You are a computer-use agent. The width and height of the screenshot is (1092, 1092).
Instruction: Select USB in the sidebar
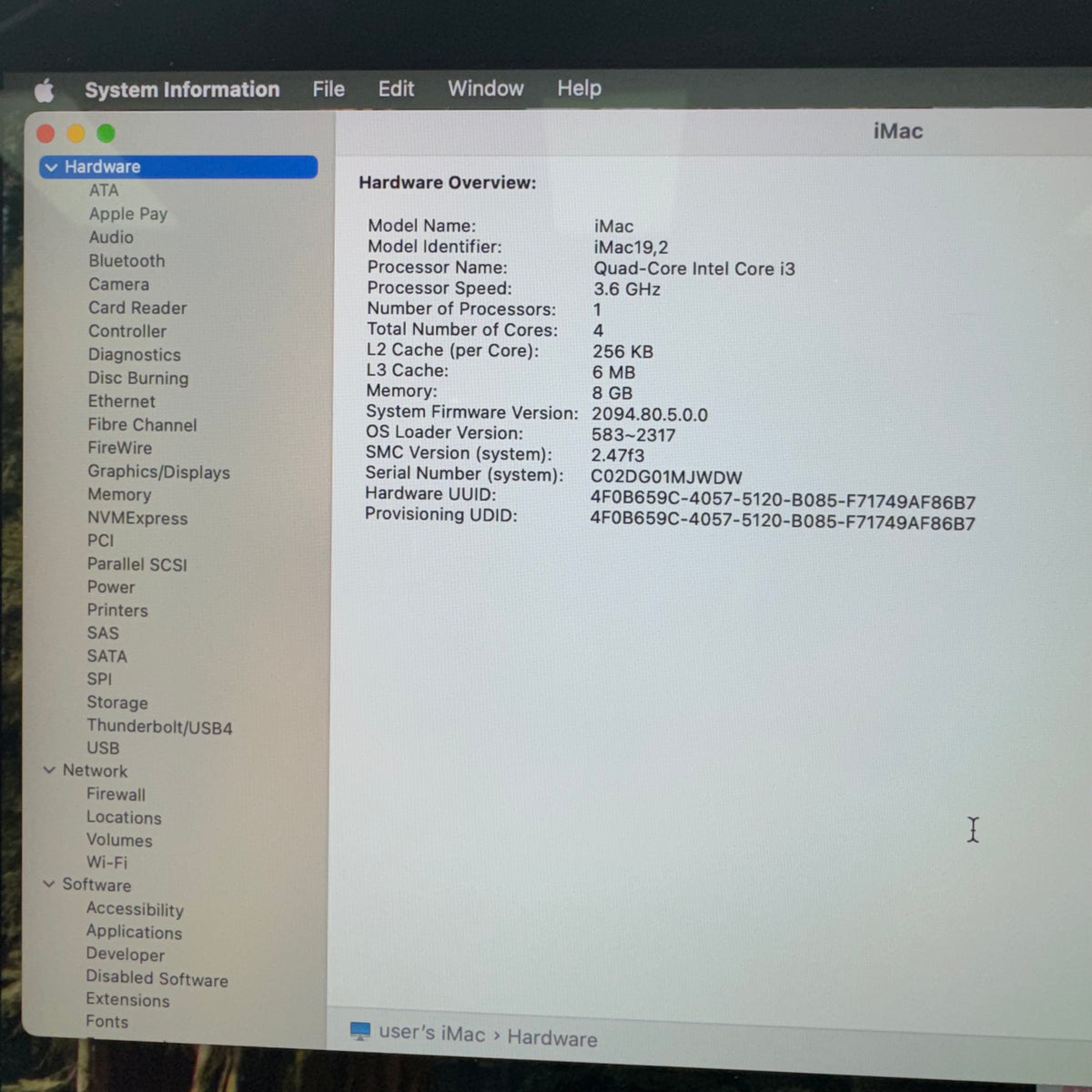(103, 748)
